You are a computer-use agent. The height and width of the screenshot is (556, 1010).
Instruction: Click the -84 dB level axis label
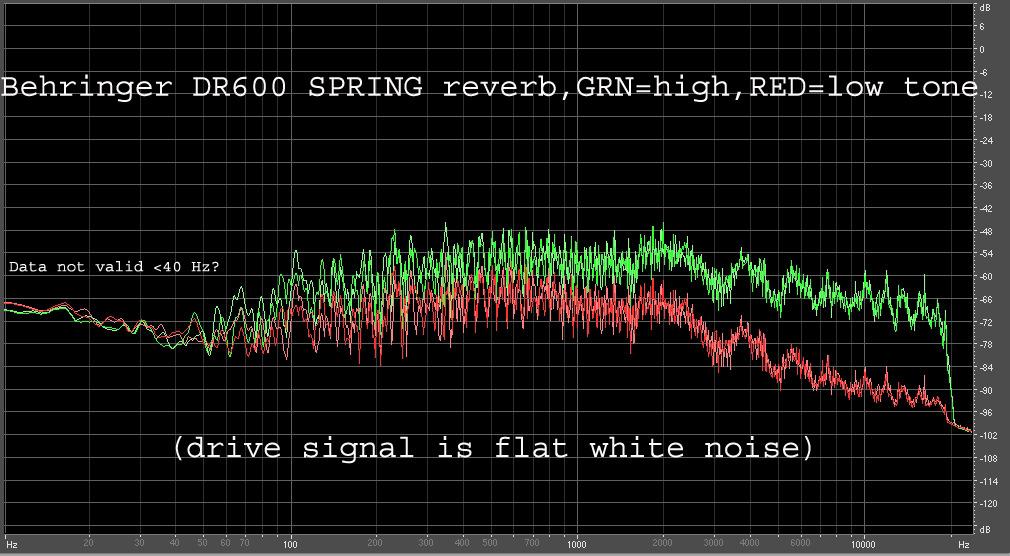tap(986, 367)
